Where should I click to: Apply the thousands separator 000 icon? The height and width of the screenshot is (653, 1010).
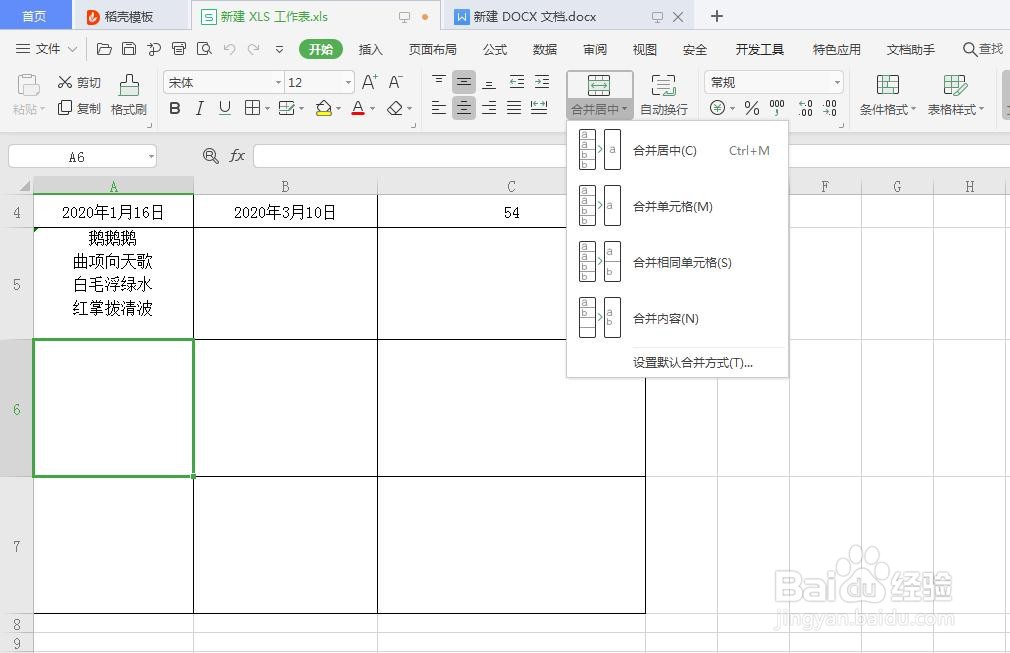point(775,109)
